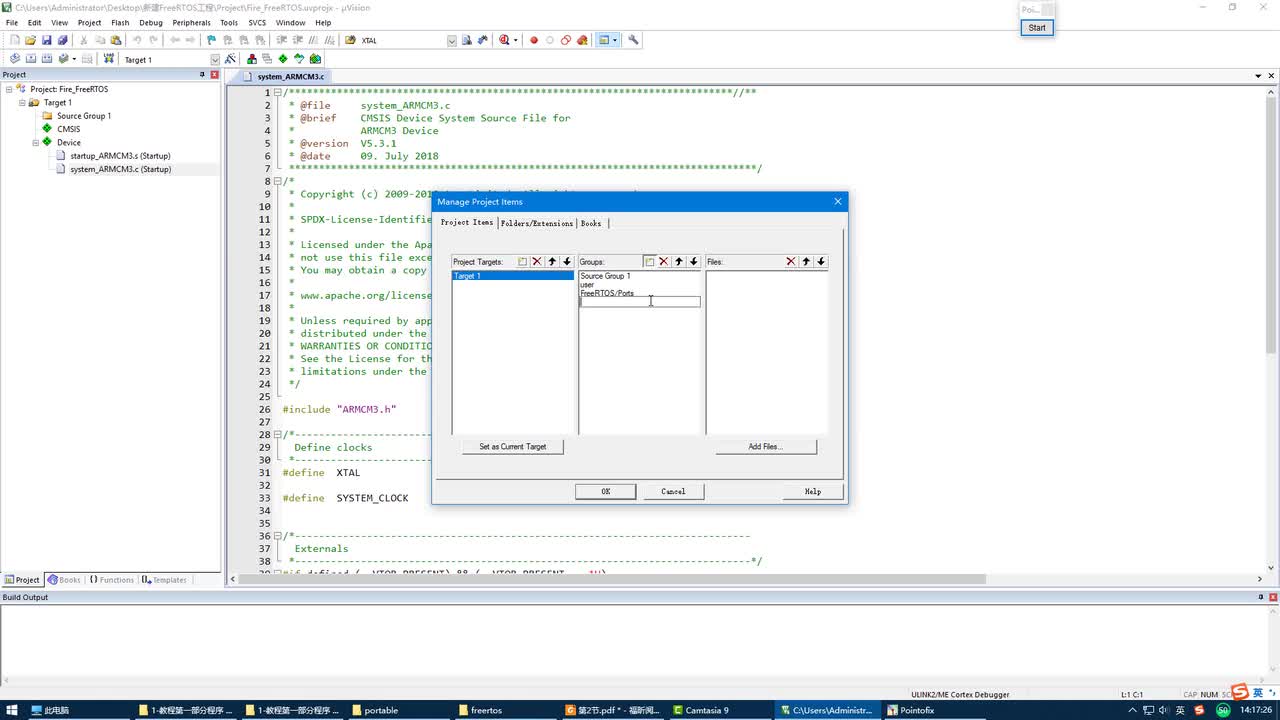The width and height of the screenshot is (1280, 720).
Task: Select FreeRTOS/Ports group in list
Action: click(607, 293)
